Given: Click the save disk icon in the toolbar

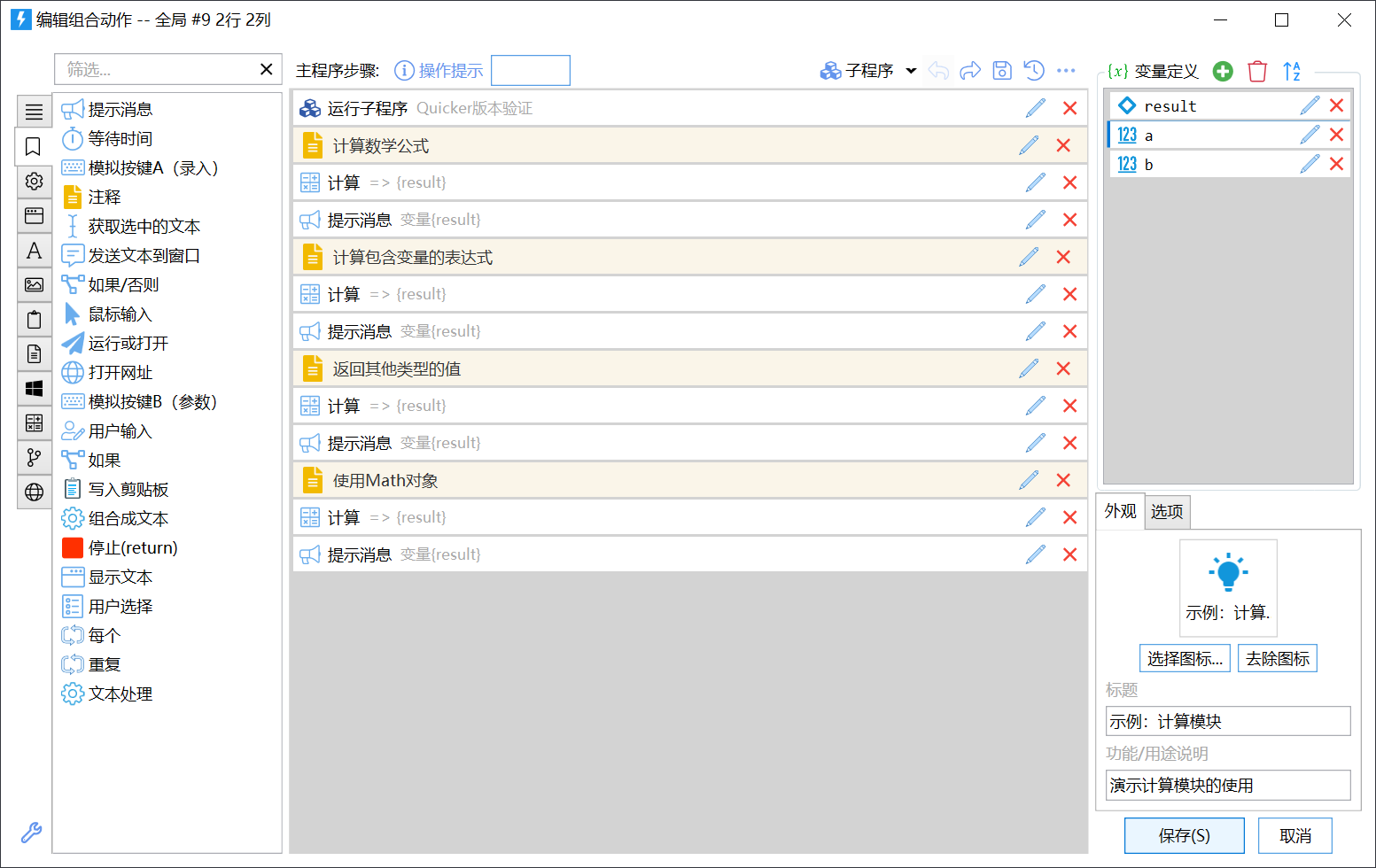Looking at the screenshot, I should point(1002,71).
